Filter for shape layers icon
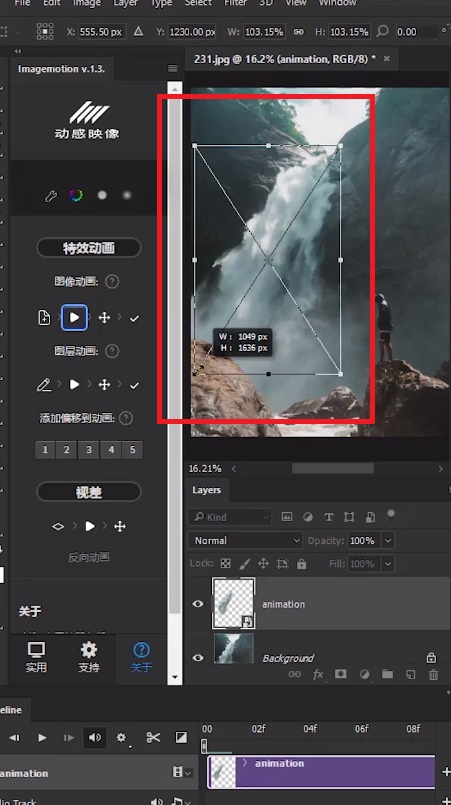 [x=349, y=517]
